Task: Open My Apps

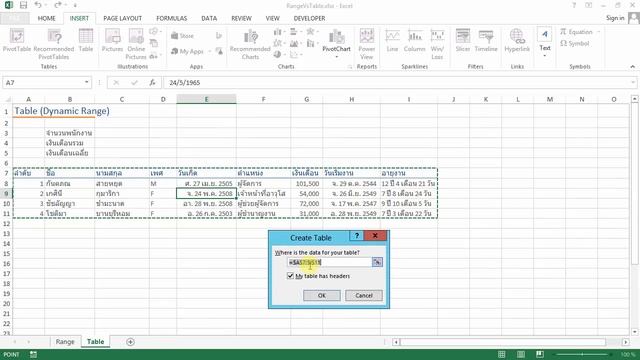Action: click(x=187, y=51)
